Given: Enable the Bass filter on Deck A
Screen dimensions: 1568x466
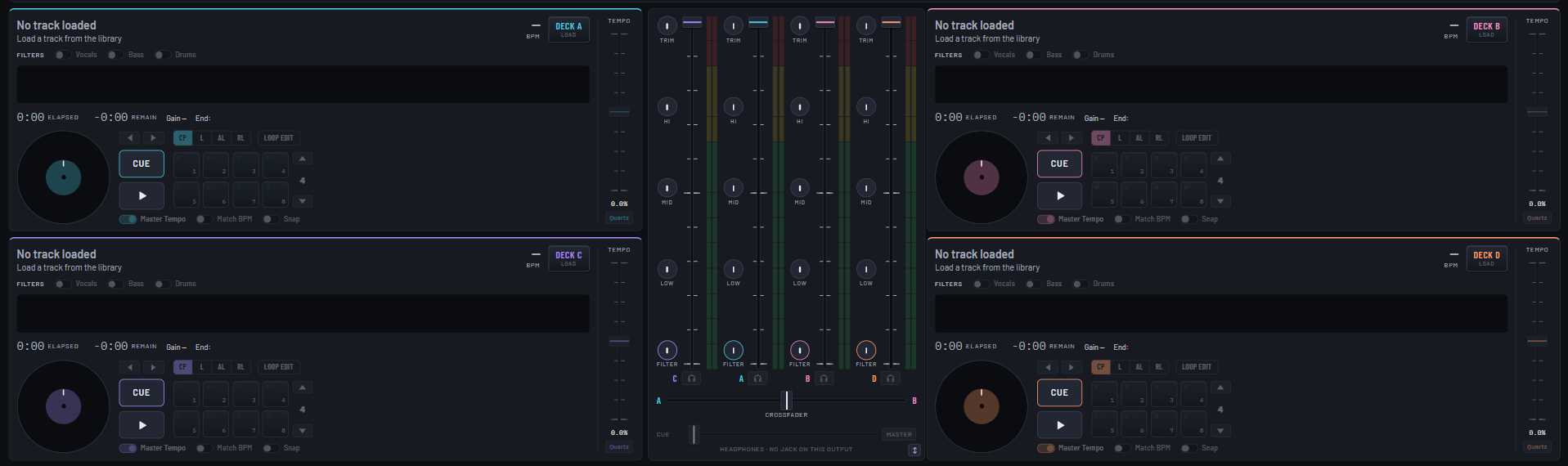Looking at the screenshot, I should coord(115,55).
